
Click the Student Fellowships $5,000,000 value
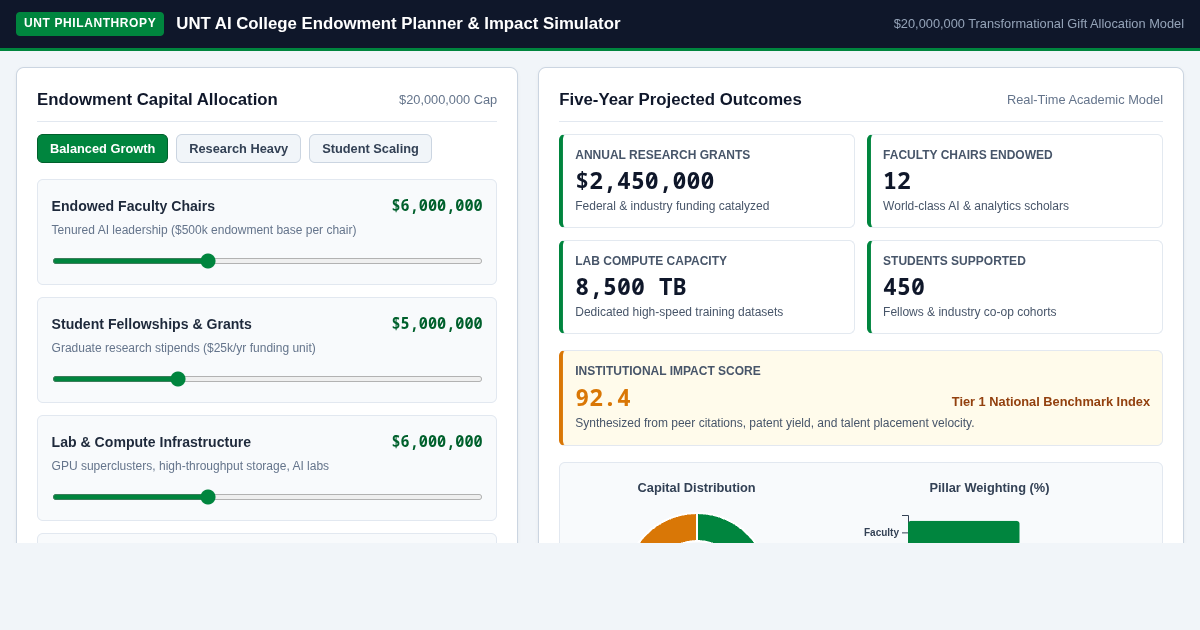437,324
